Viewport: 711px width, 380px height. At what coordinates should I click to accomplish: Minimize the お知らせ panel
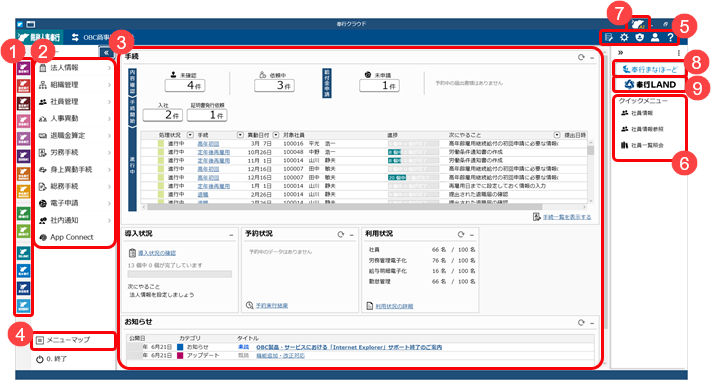[592, 323]
